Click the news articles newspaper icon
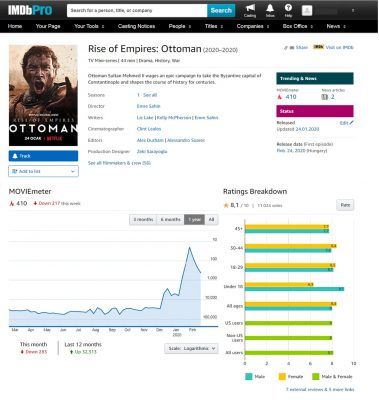Viewport: 379px width, 400px height. point(324,97)
